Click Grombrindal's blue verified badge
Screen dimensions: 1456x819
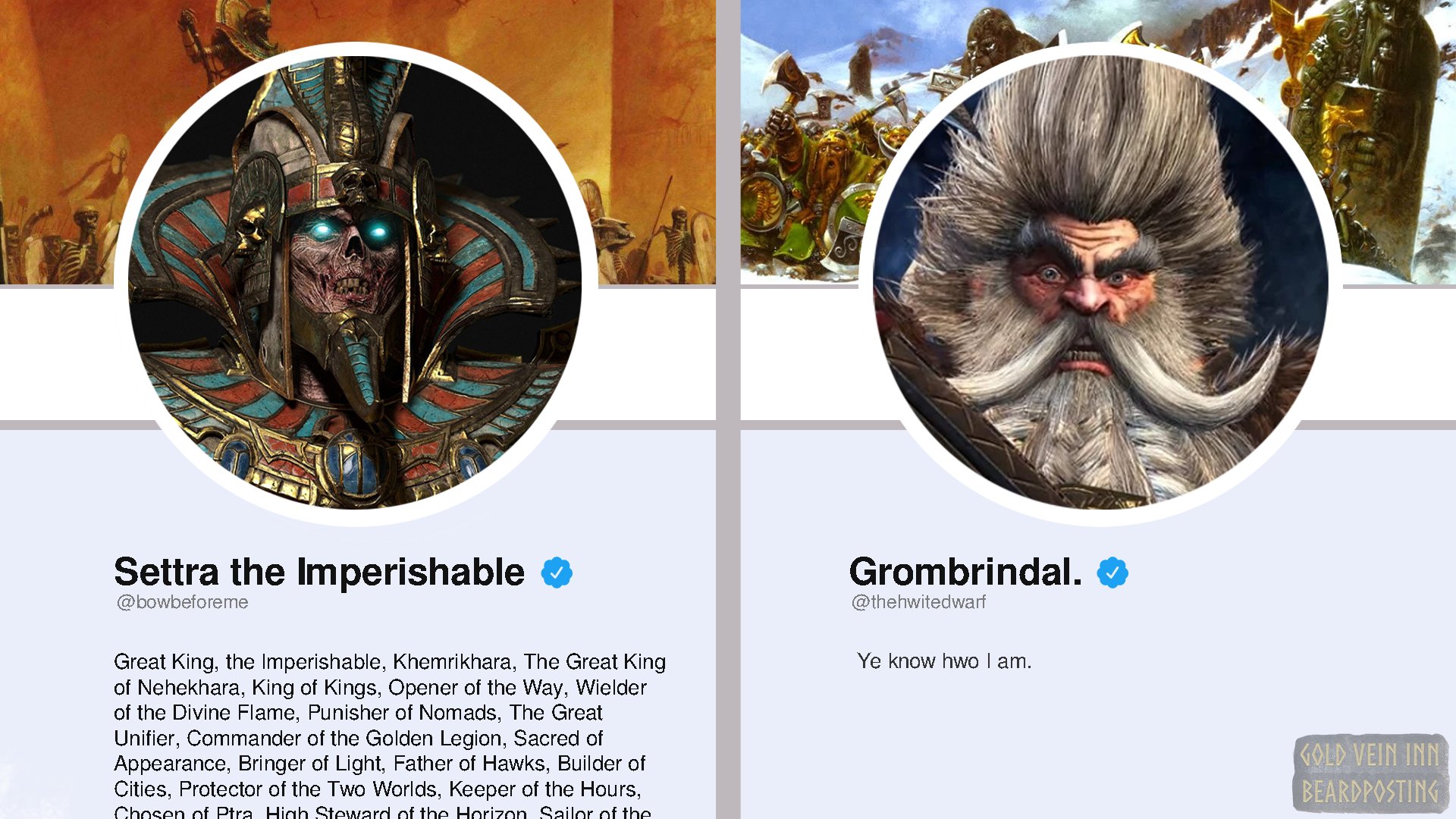point(1112,573)
